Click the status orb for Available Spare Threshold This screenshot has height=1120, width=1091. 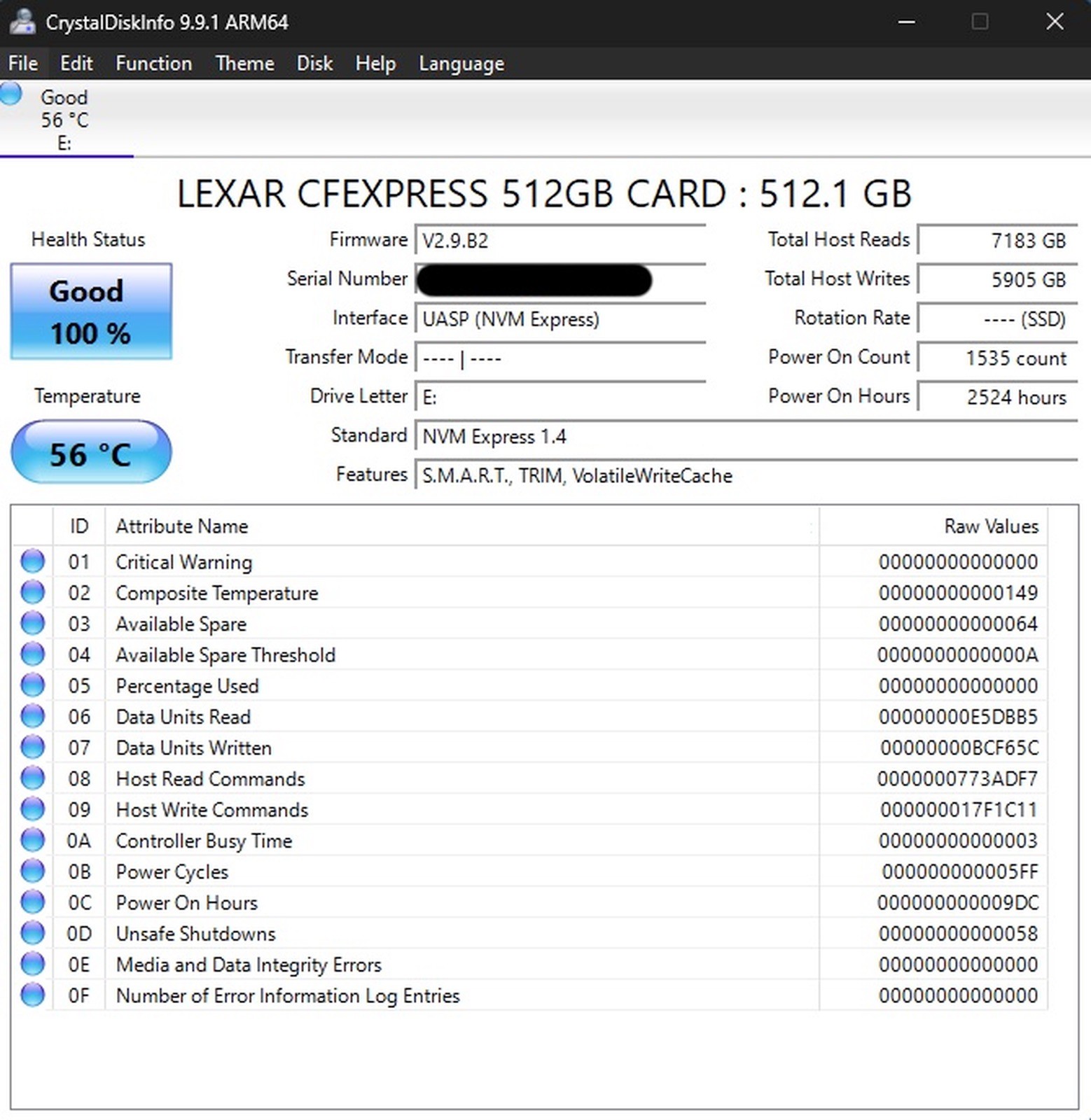pos(32,654)
